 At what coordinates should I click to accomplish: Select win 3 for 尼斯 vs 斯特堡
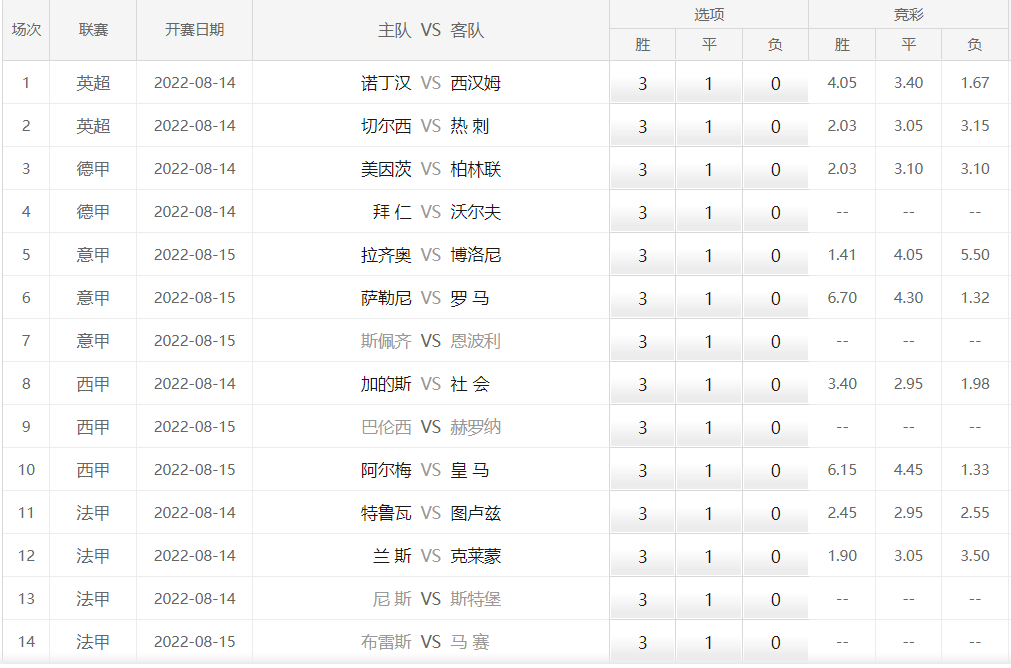click(642, 599)
